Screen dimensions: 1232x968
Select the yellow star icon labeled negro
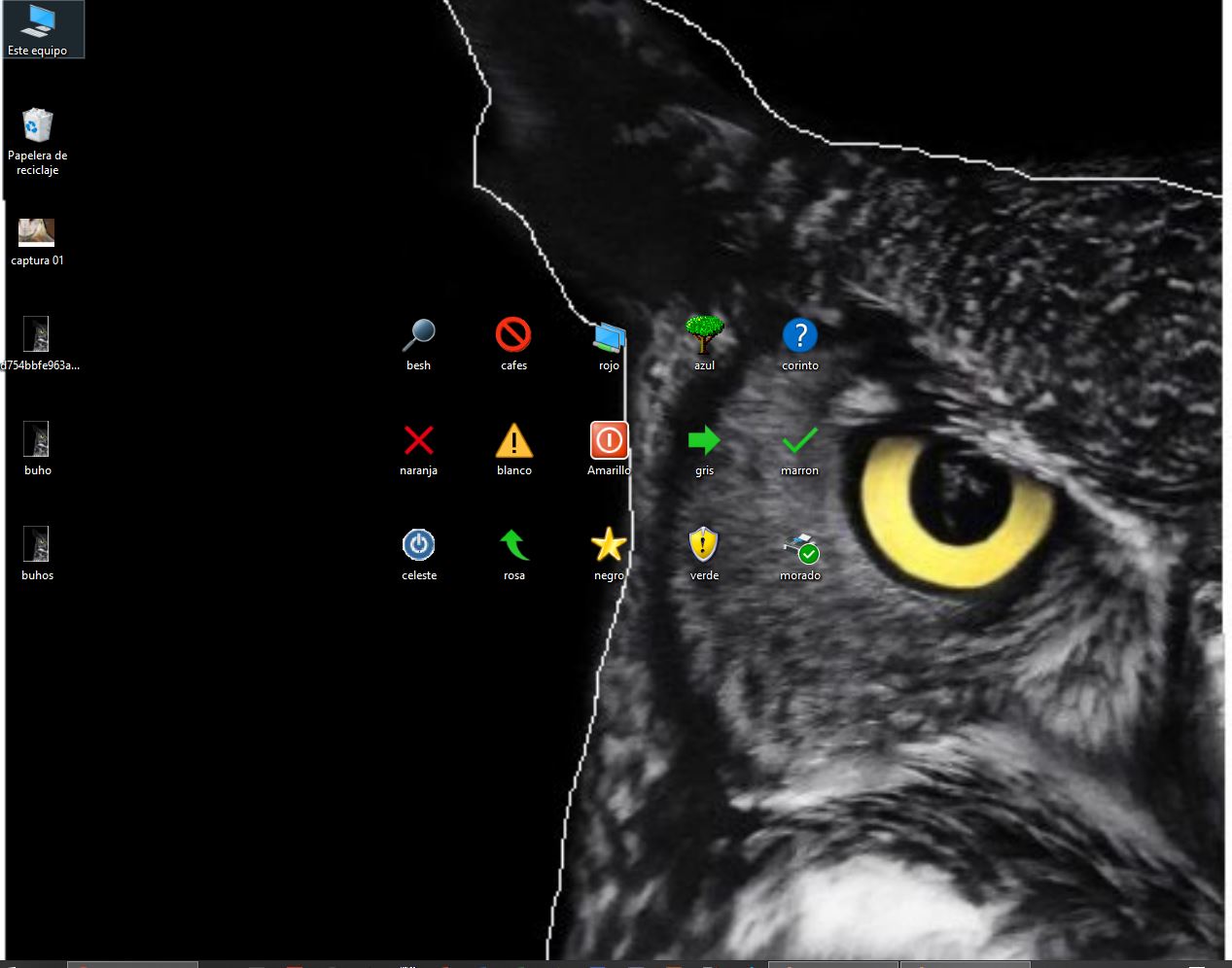click(x=609, y=545)
